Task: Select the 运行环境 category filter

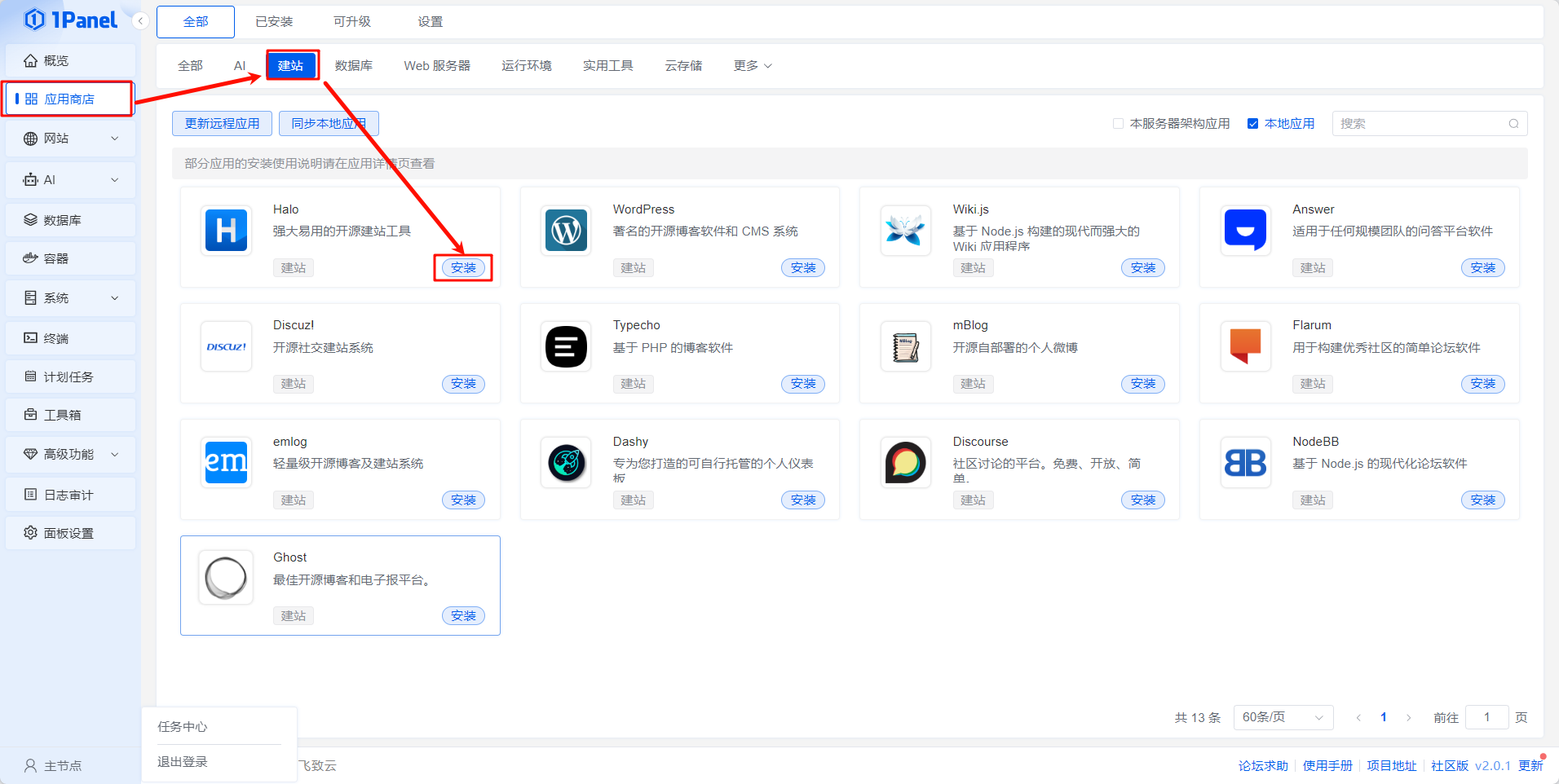Action: click(x=527, y=66)
